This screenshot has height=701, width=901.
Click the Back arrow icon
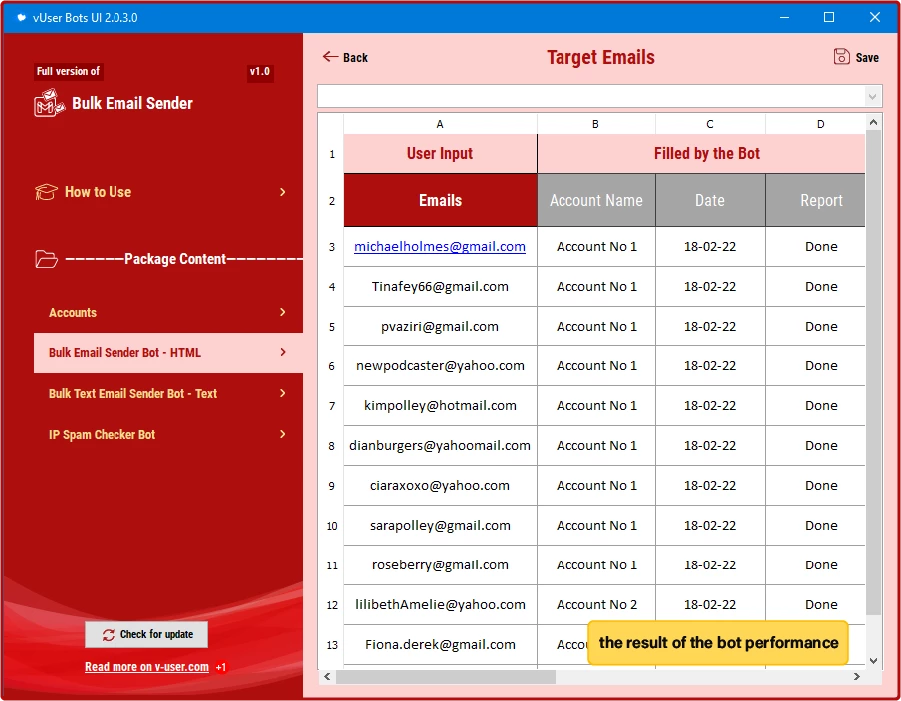click(x=330, y=56)
